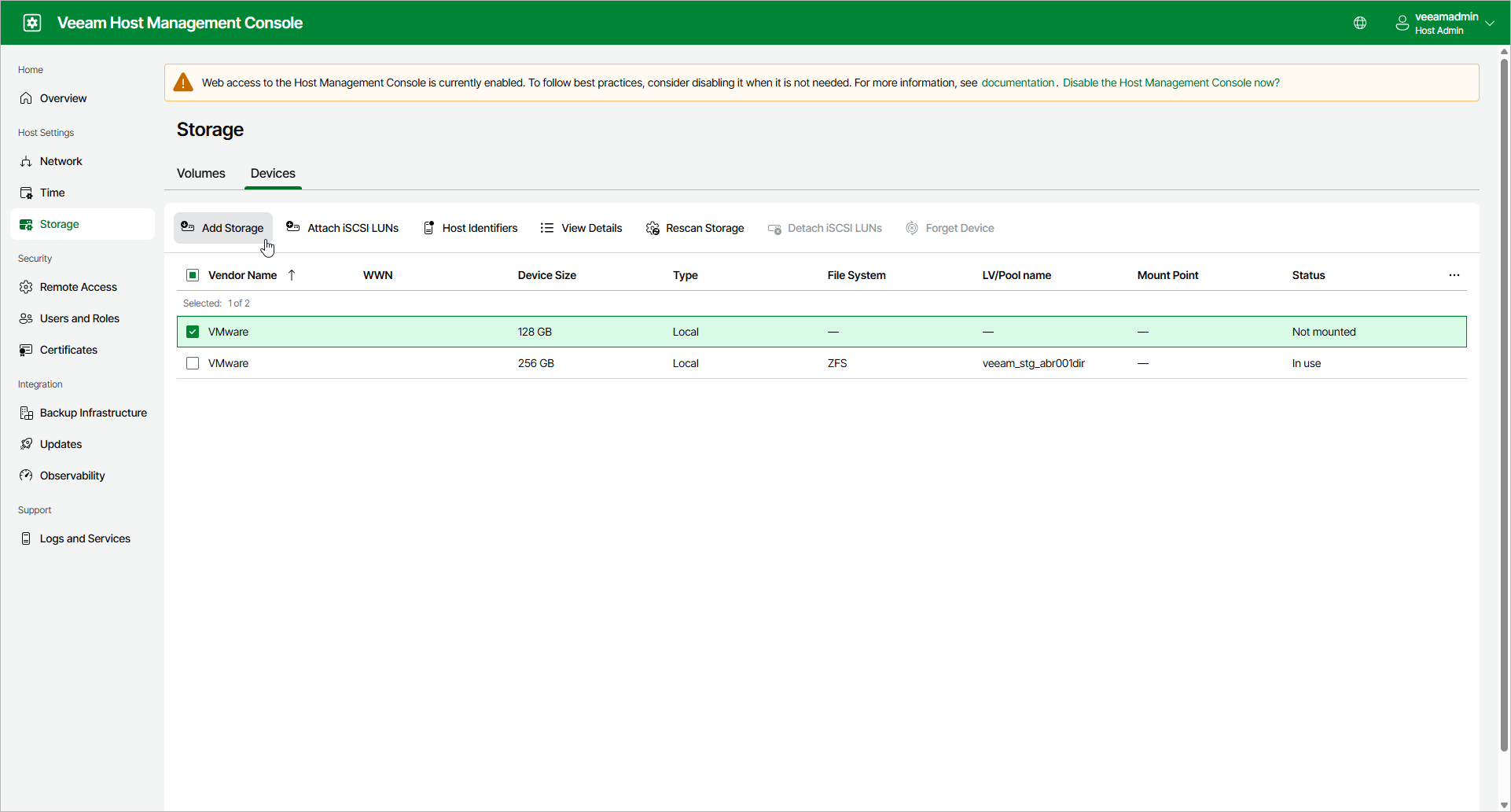
Task: Click the Backup Infrastructure icon
Action: click(x=26, y=413)
